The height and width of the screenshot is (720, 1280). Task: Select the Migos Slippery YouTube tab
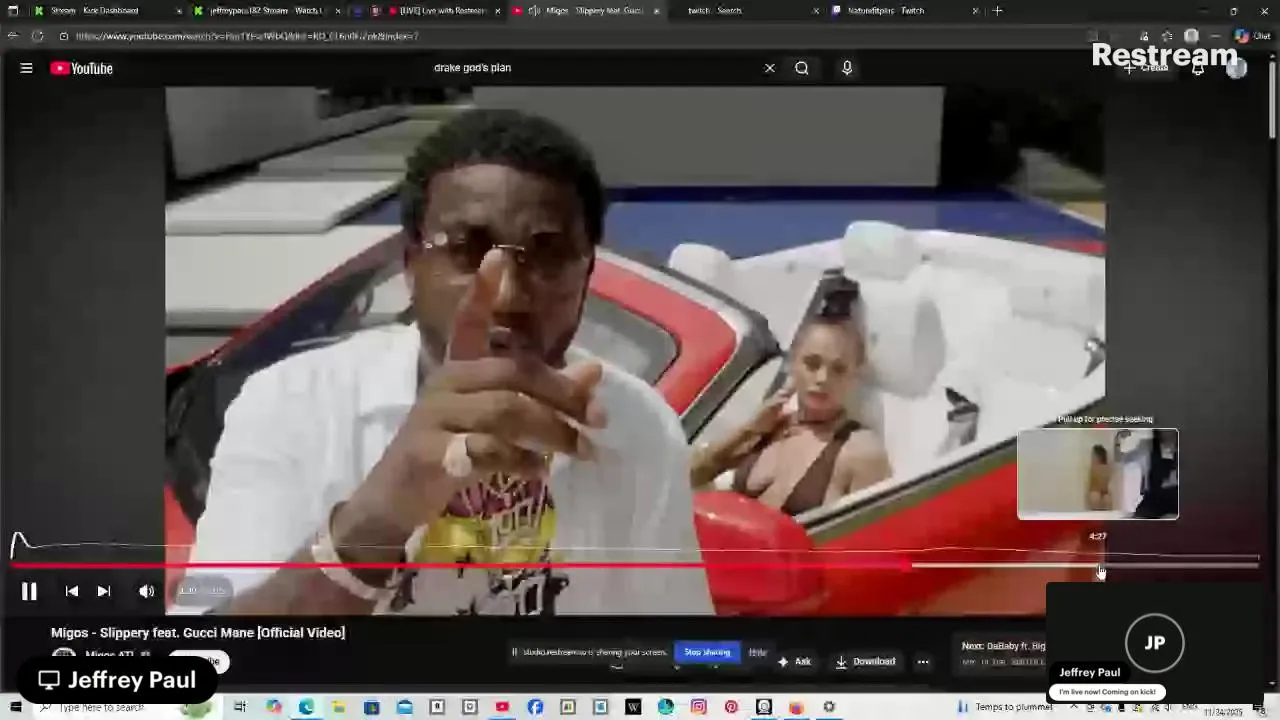[585, 11]
